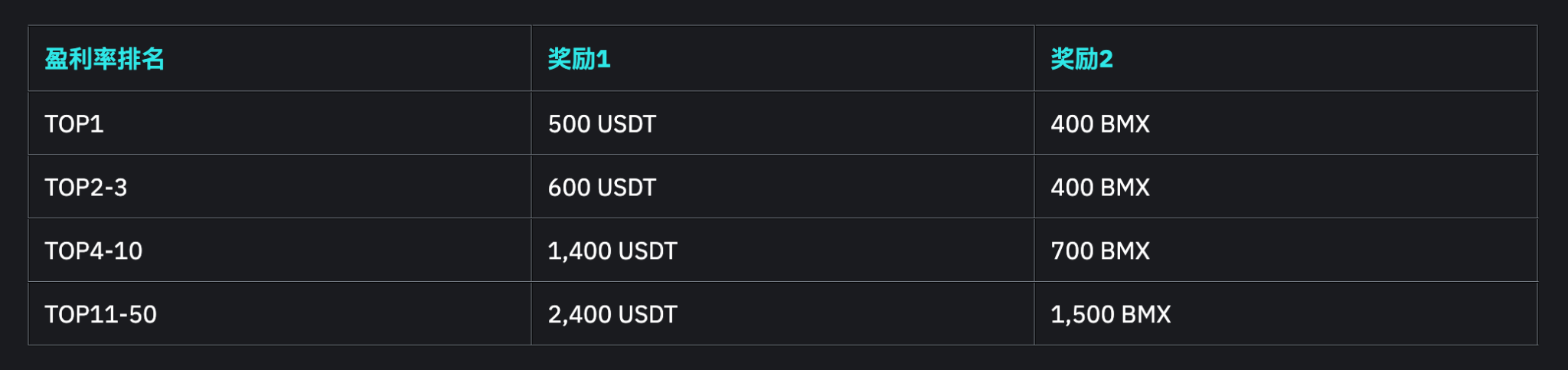Click the 1,500 BMX reward cell
1568x370 pixels.
click(1110, 315)
